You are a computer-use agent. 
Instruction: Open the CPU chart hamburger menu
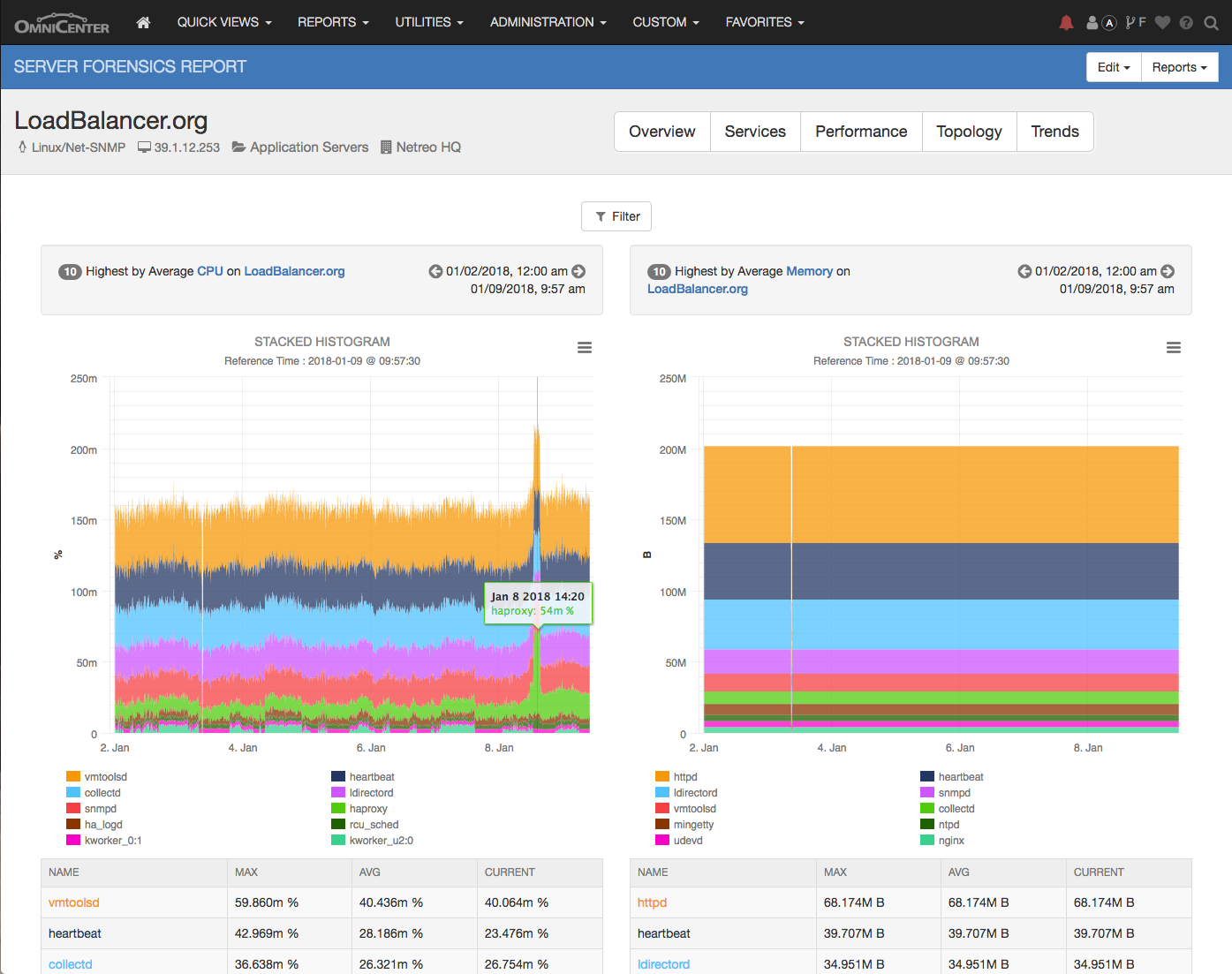coord(585,348)
